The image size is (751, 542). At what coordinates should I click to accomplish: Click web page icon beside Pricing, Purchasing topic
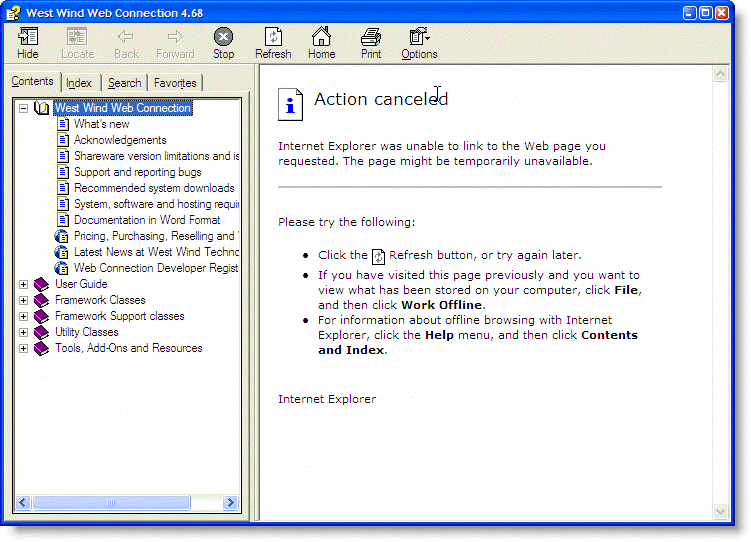pyautogui.click(x=63, y=236)
